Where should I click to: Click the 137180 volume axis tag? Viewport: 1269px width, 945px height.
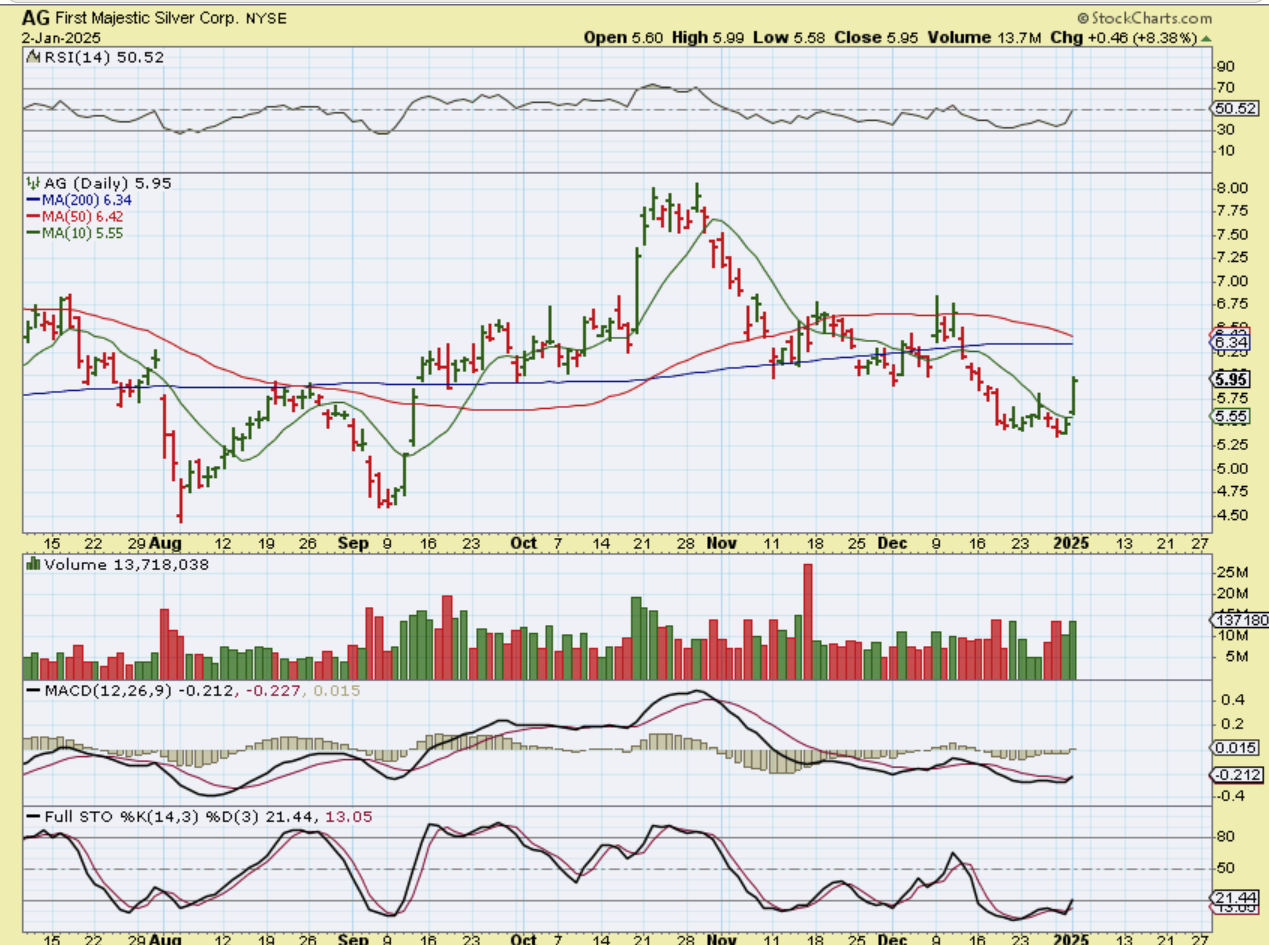coord(1240,621)
